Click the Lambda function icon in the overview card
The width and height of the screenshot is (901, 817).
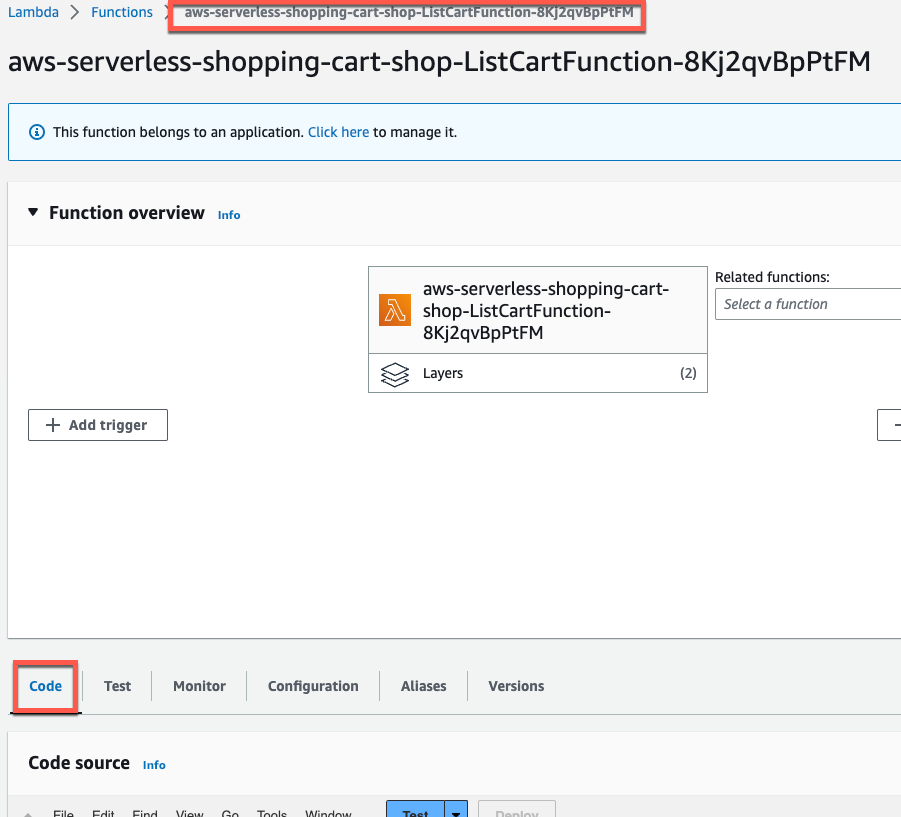click(x=395, y=310)
